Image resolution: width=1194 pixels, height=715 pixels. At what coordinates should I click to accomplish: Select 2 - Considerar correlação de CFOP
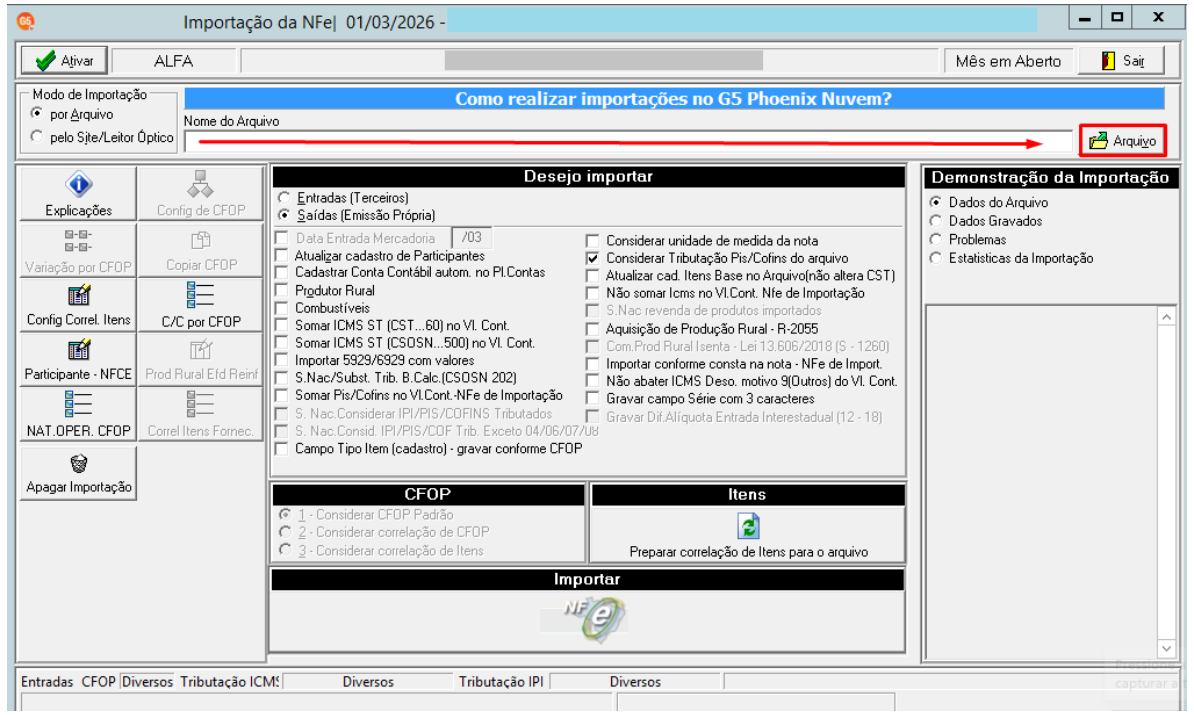[285, 532]
